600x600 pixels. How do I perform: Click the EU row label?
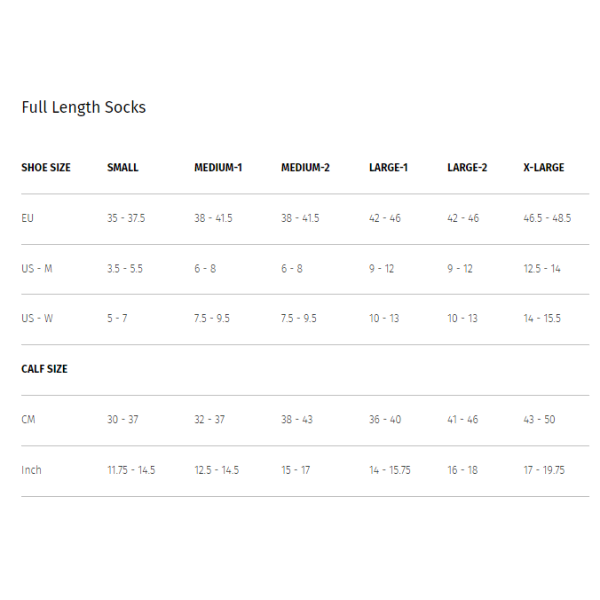28,218
